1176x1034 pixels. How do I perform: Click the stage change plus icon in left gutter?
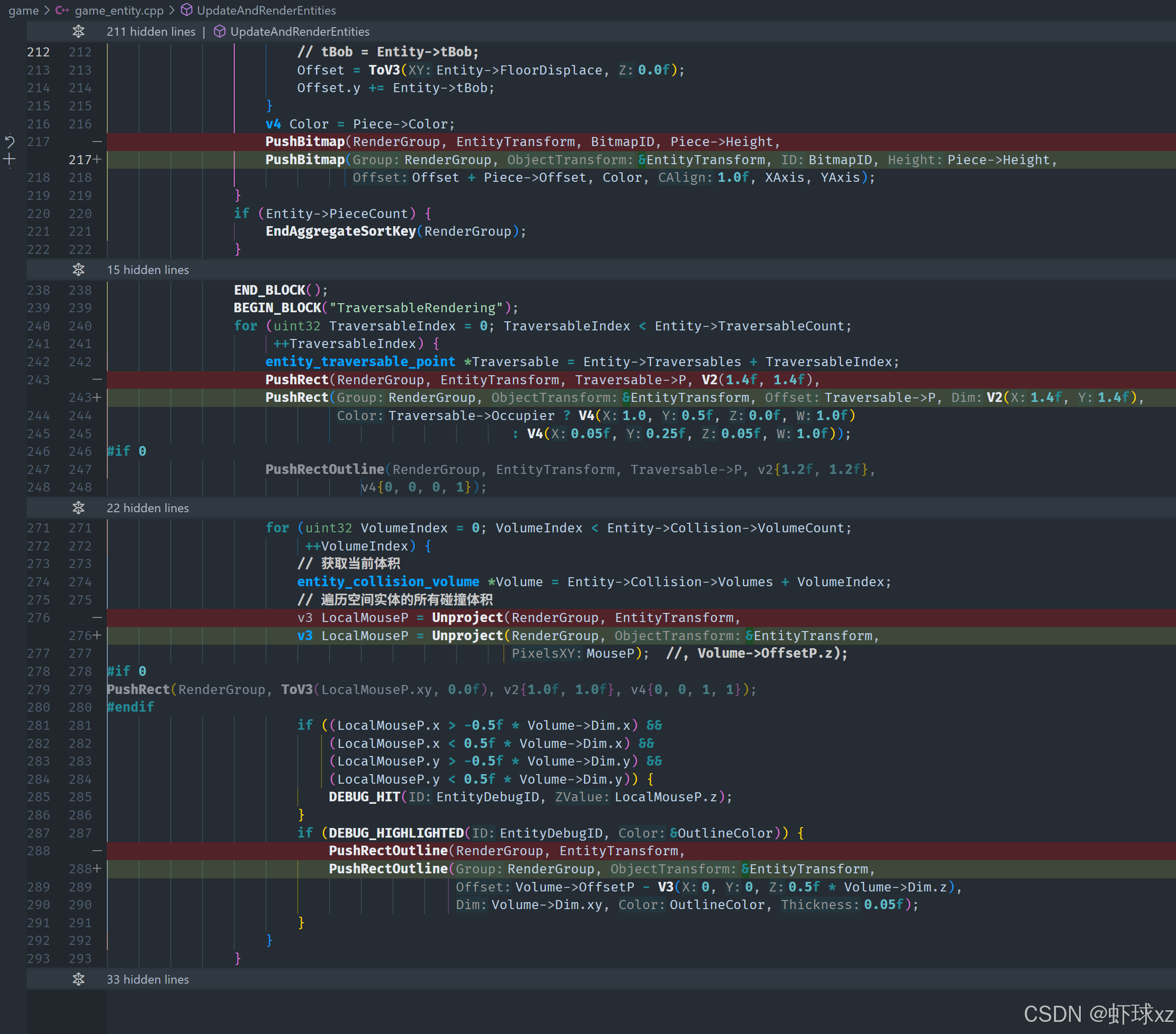pyautogui.click(x=9, y=159)
